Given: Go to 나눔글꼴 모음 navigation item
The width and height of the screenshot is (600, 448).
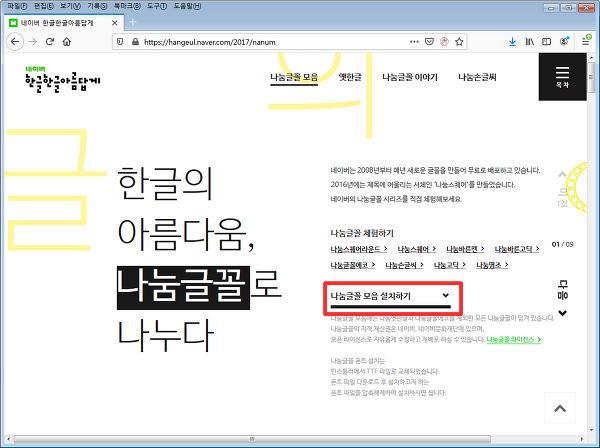Looking at the screenshot, I should 294,77.
